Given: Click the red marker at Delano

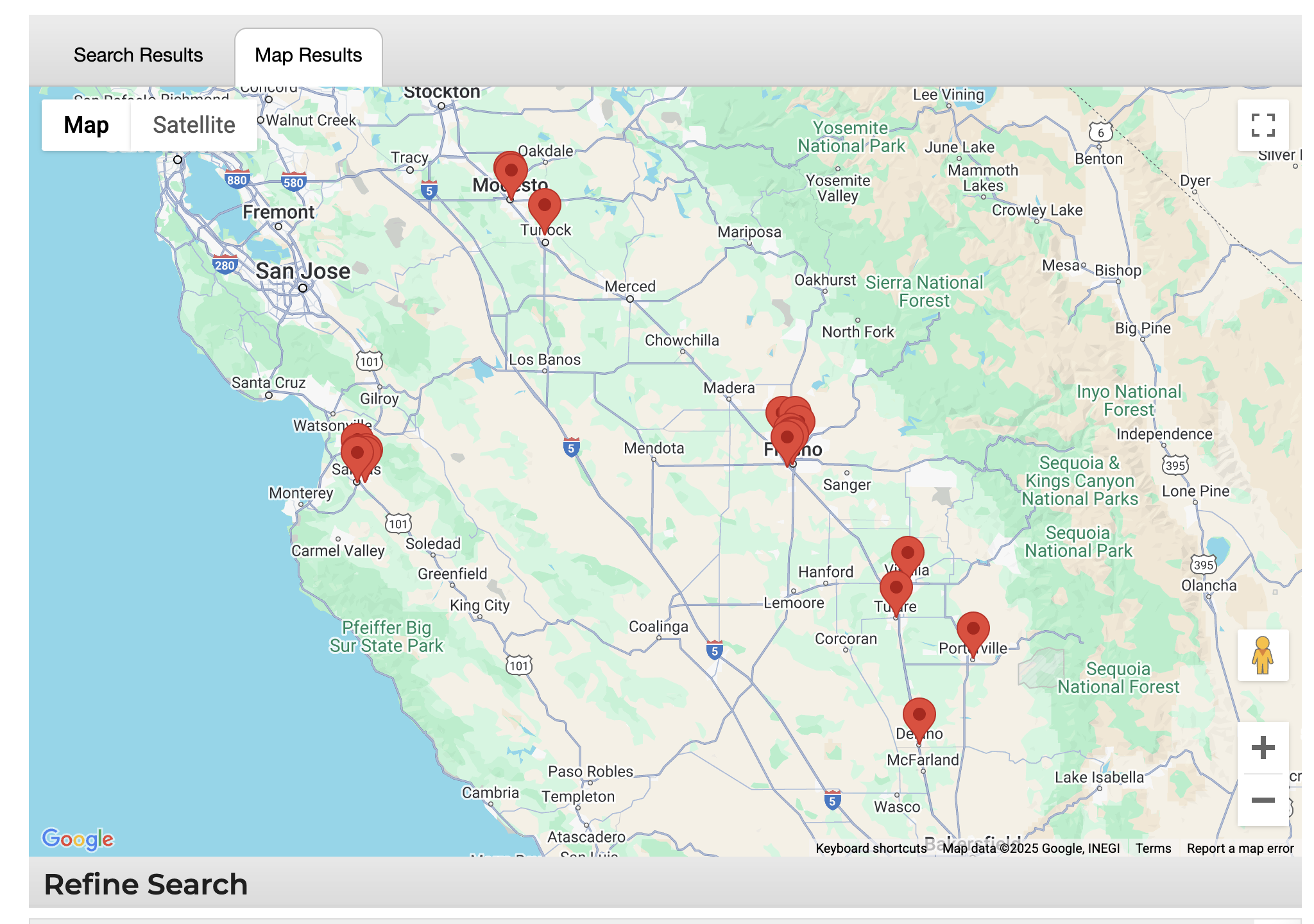Looking at the screenshot, I should [x=919, y=715].
